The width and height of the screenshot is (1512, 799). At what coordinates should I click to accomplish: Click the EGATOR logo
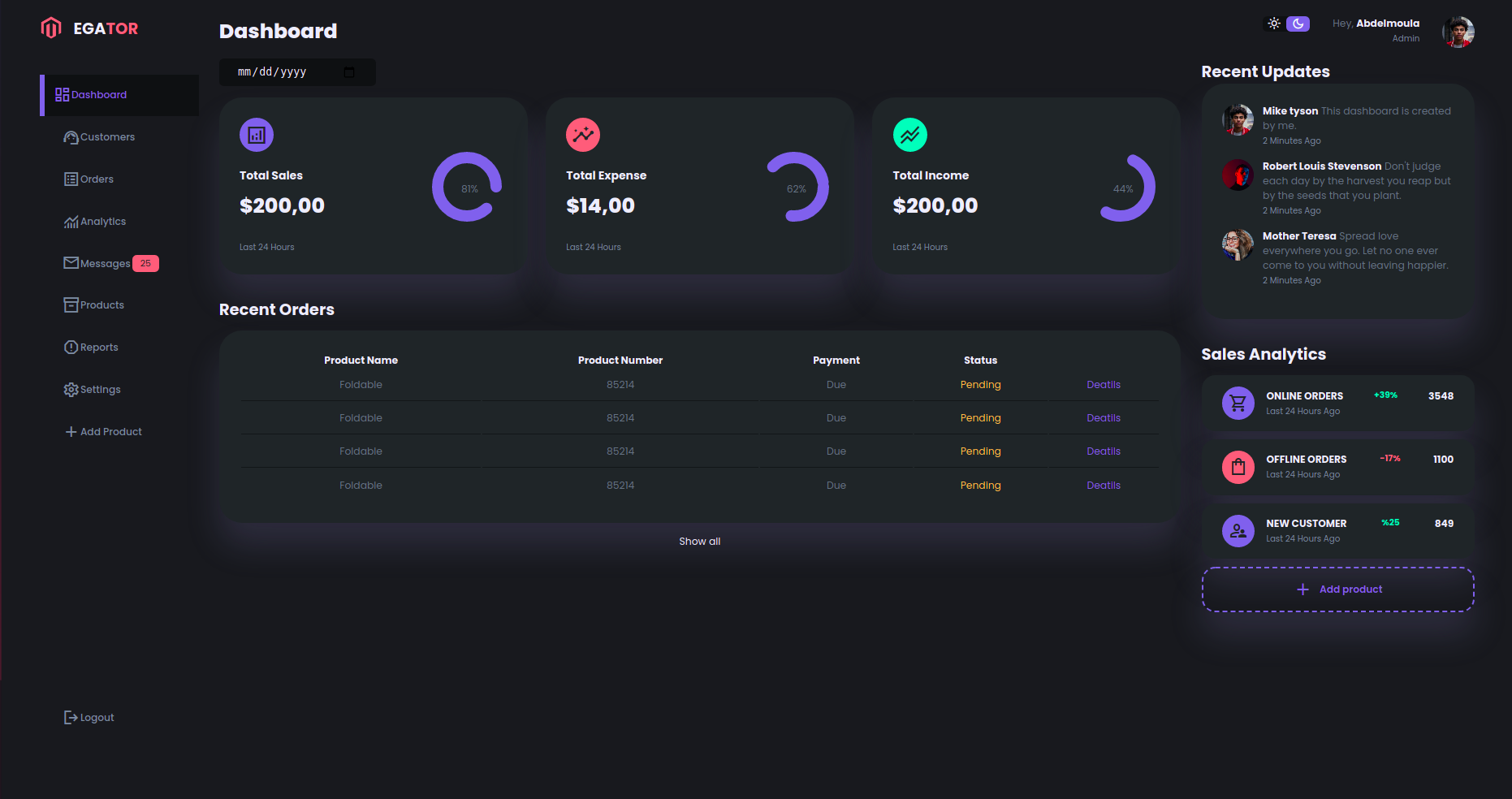coord(89,28)
